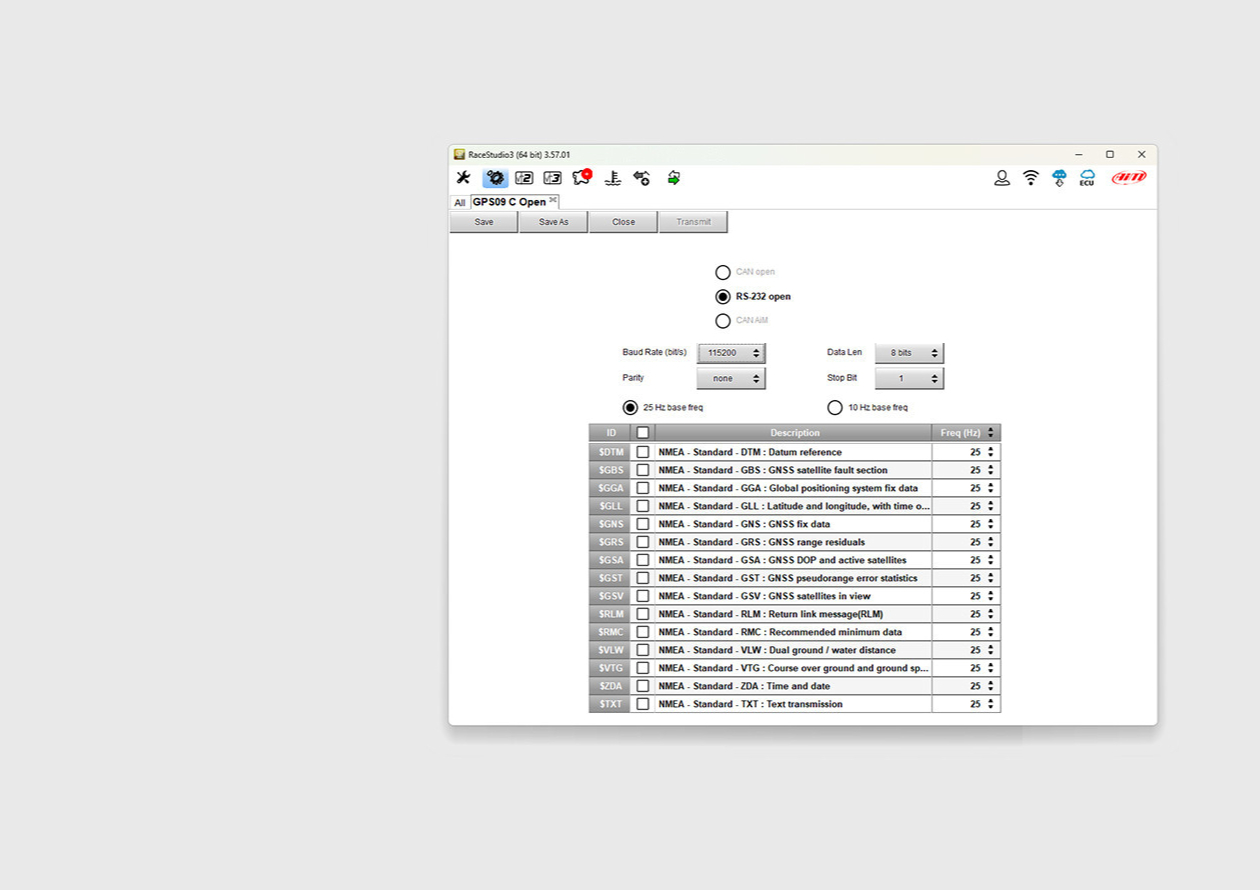Enable the $GRS range residuals checkbox
Screen dimensions: 1260x890
[x=643, y=542]
